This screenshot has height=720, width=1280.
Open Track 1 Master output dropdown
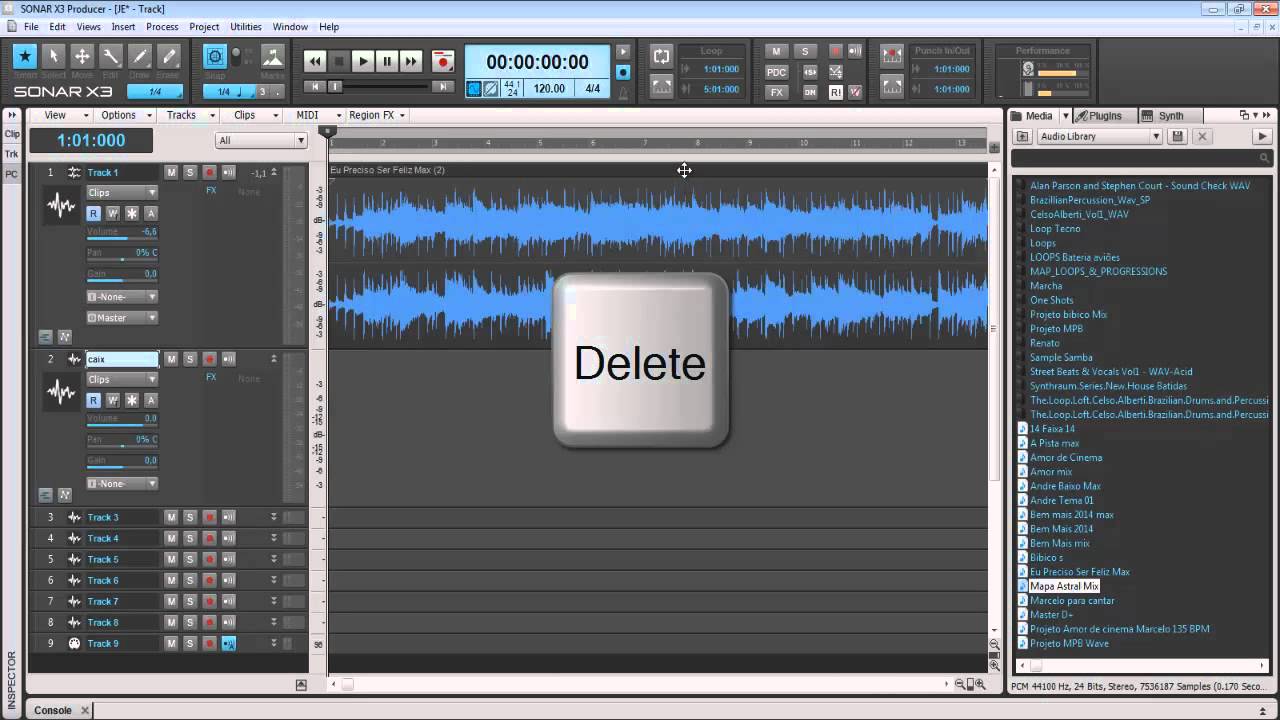pyautogui.click(x=122, y=318)
